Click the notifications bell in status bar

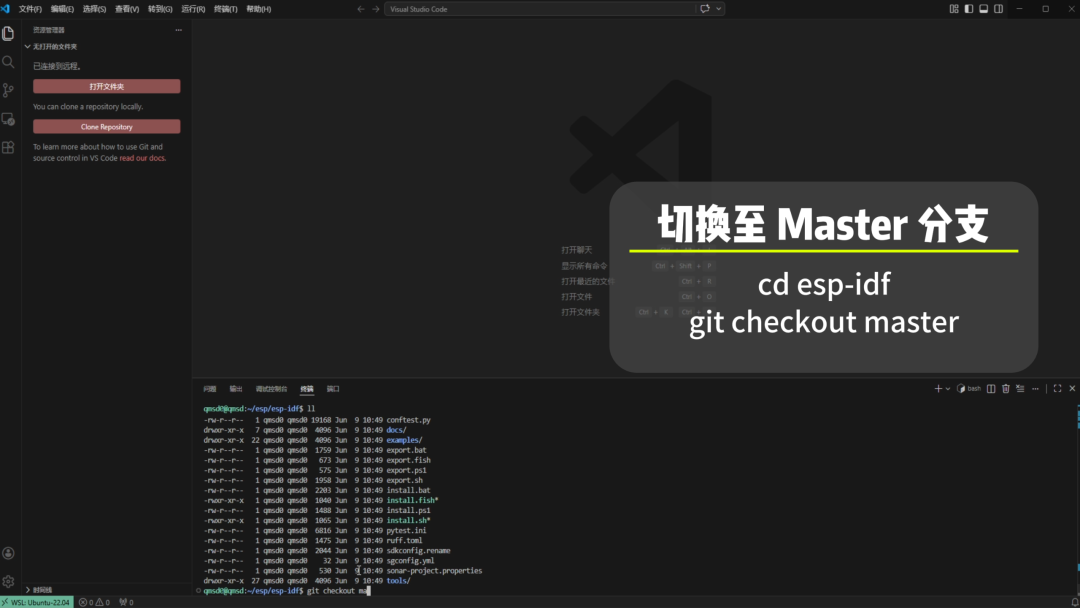tap(1074, 602)
